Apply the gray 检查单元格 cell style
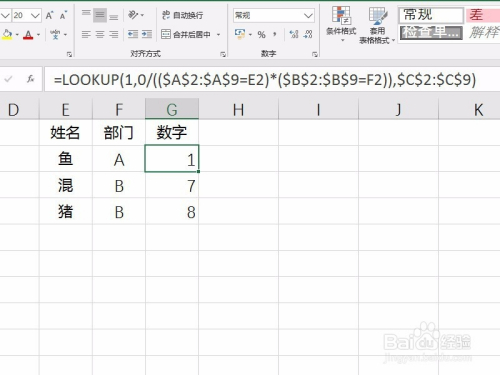 (431, 32)
